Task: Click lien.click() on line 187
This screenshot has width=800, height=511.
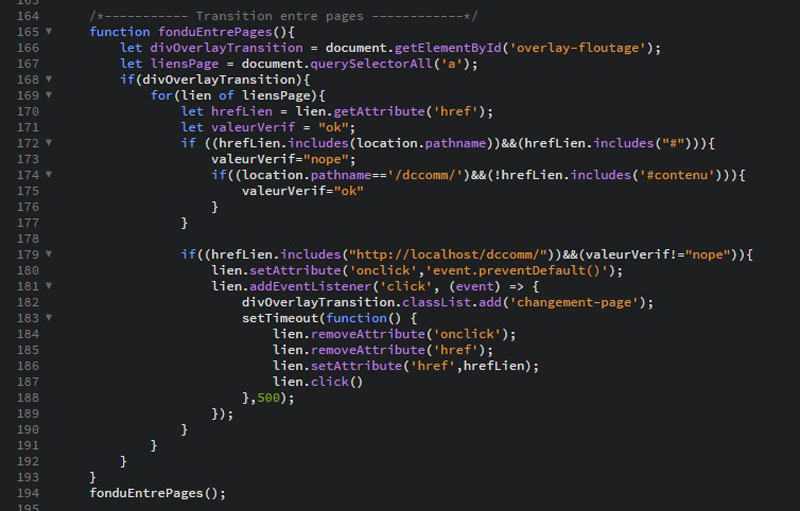Action: pyautogui.click(x=318, y=382)
